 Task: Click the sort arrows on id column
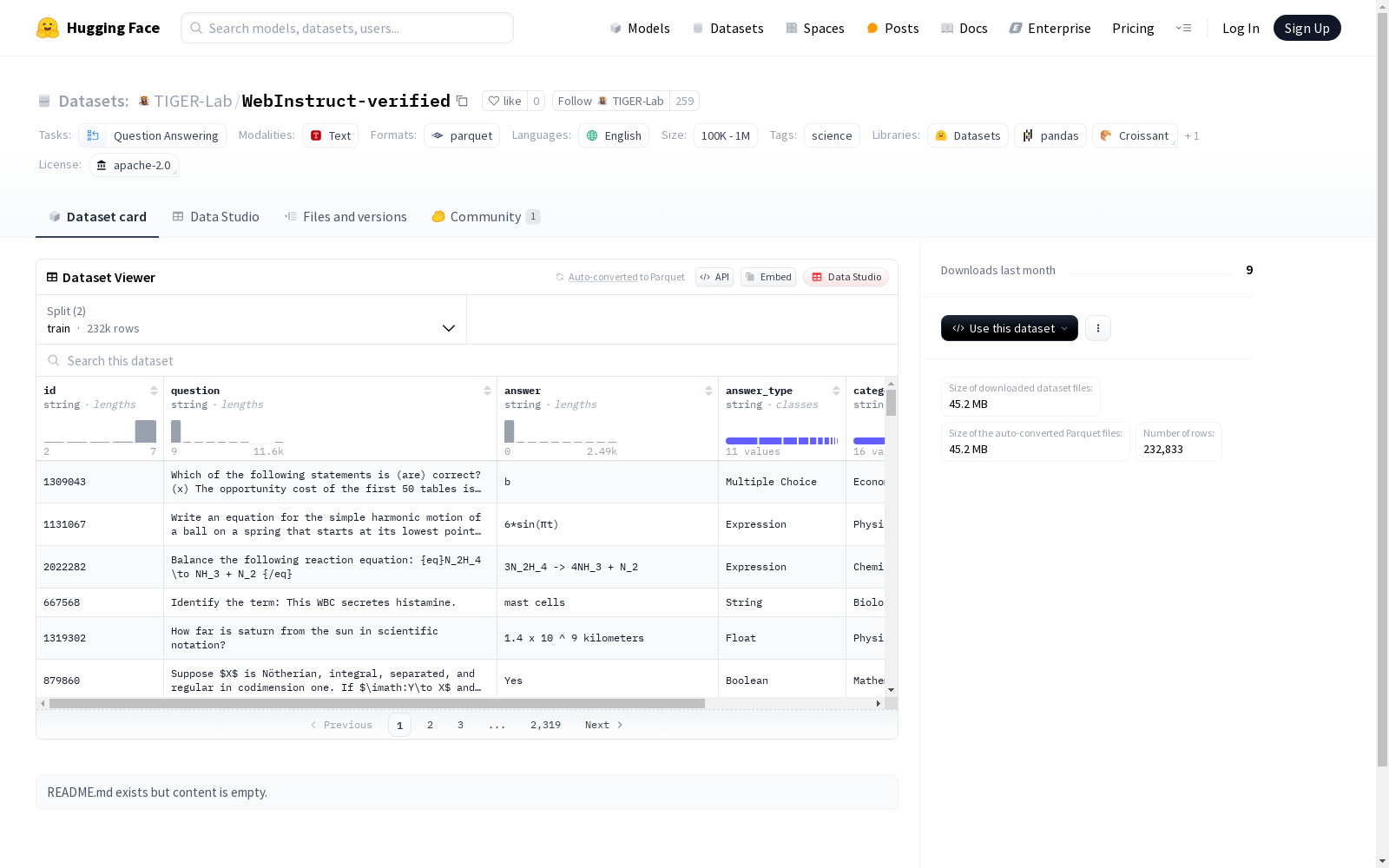[x=154, y=391]
